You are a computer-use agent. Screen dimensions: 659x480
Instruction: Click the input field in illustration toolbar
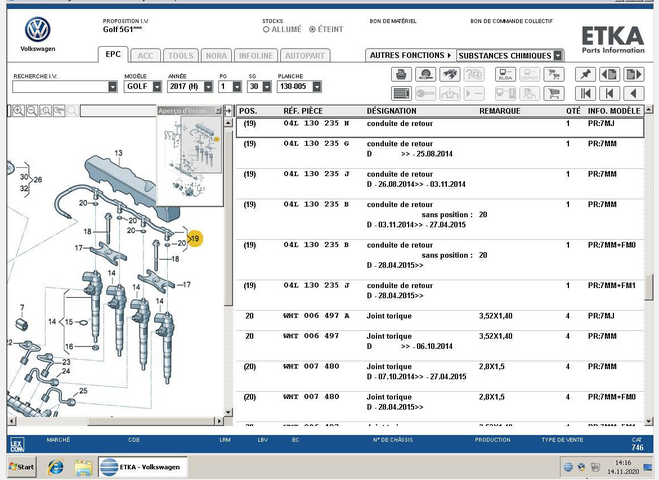[118, 111]
